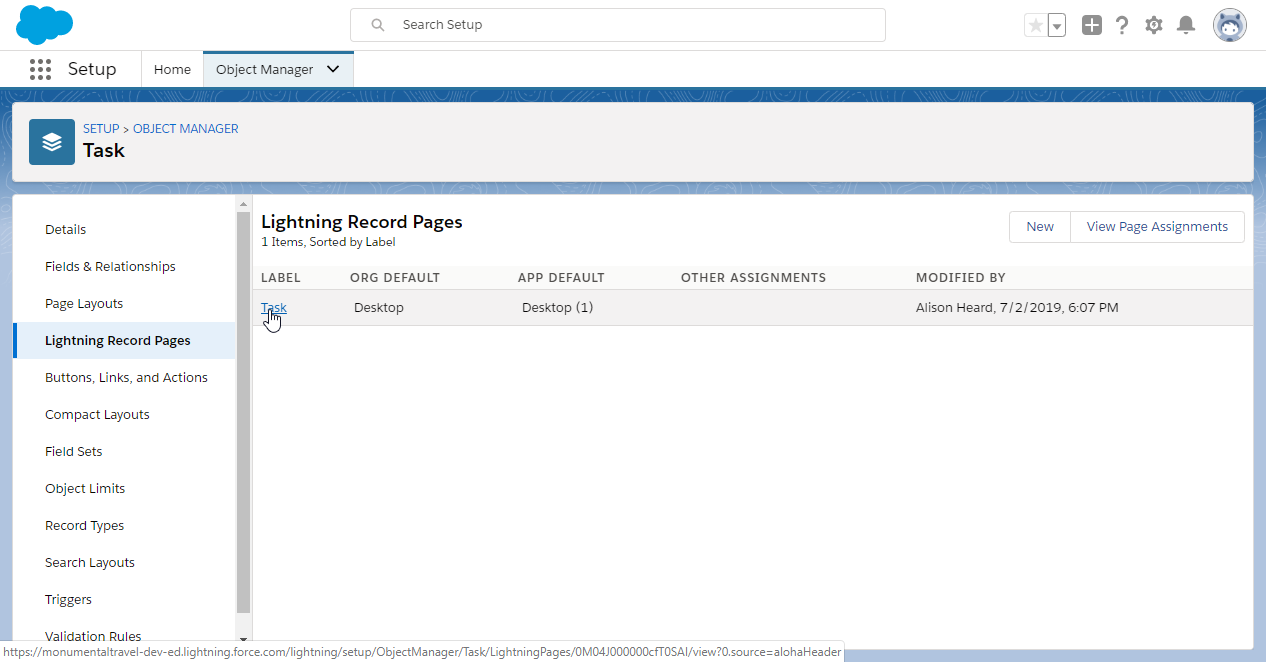
Task: Click the OTHER ASSIGNMENTS column header
Action: click(754, 278)
